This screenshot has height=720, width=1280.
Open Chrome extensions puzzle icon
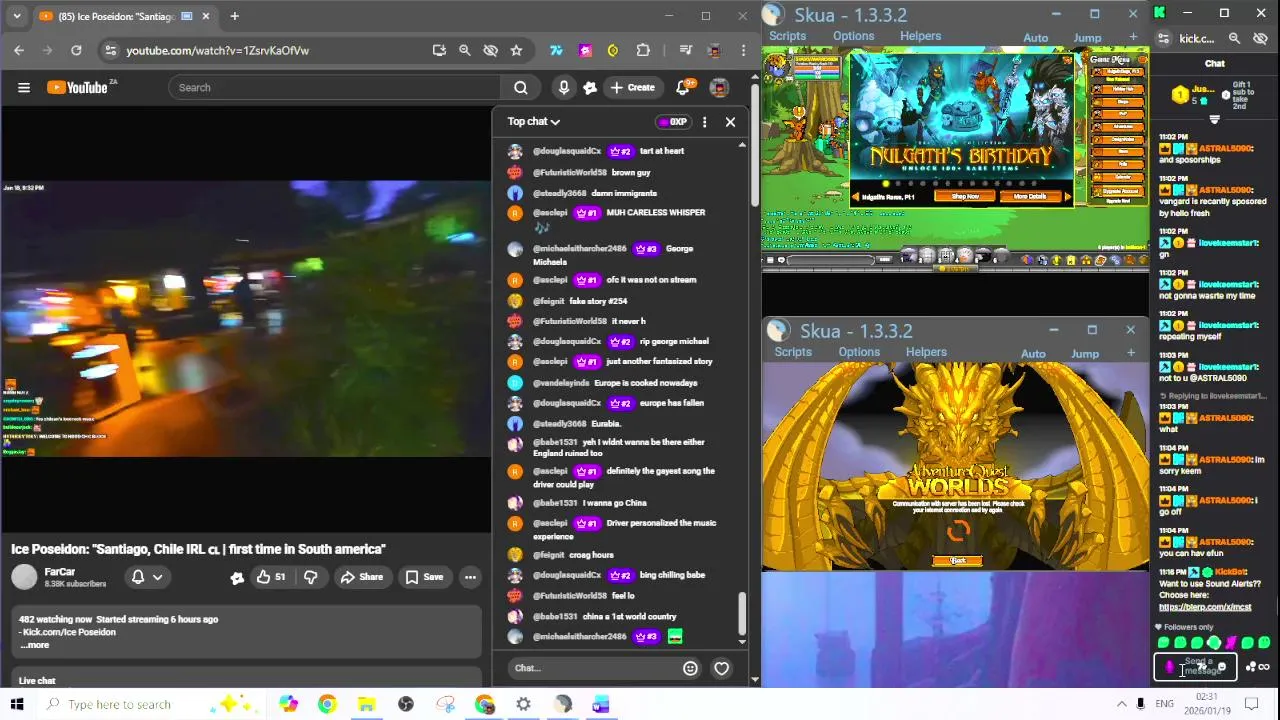[643, 50]
